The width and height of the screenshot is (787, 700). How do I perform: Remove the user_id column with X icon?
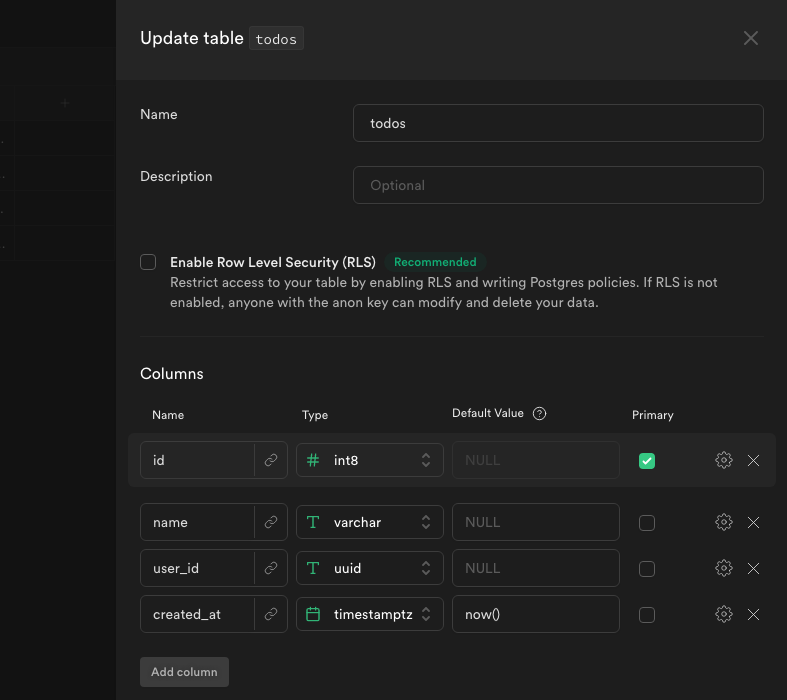754,568
